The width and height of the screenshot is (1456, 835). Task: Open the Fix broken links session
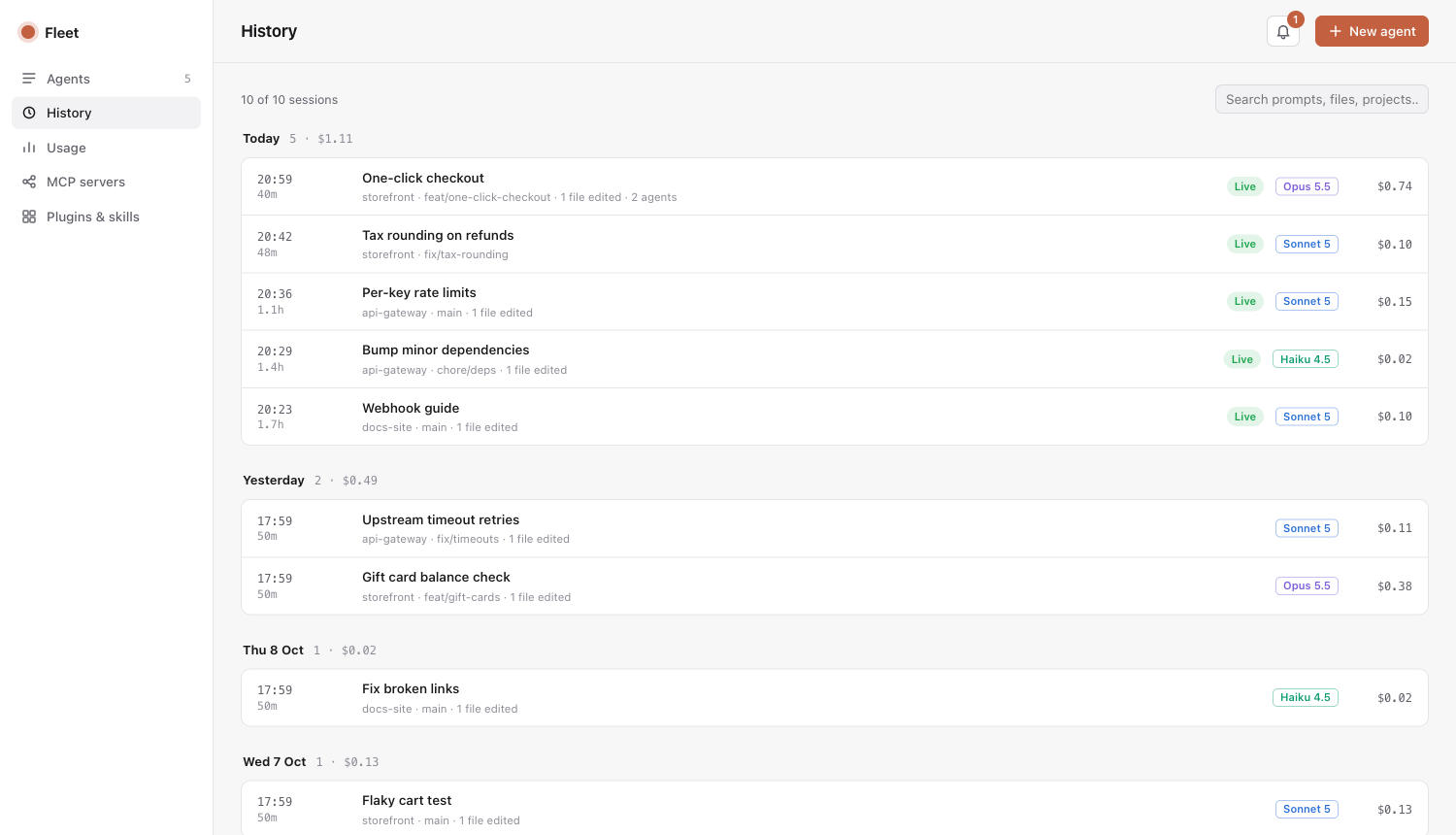(835, 698)
